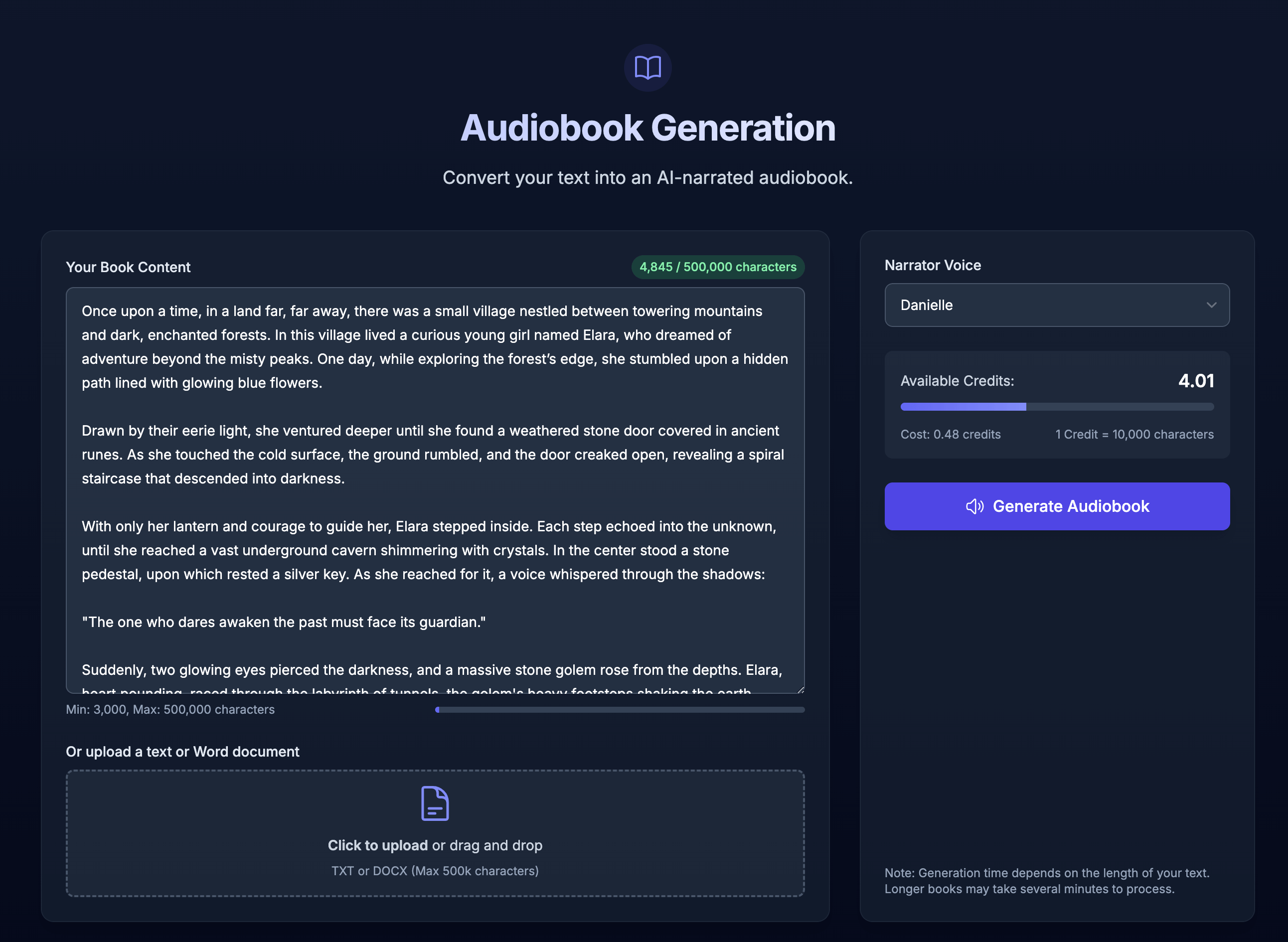This screenshot has width=1288, height=942.
Task: Click the Available Credits progress bar
Action: 1057,407
